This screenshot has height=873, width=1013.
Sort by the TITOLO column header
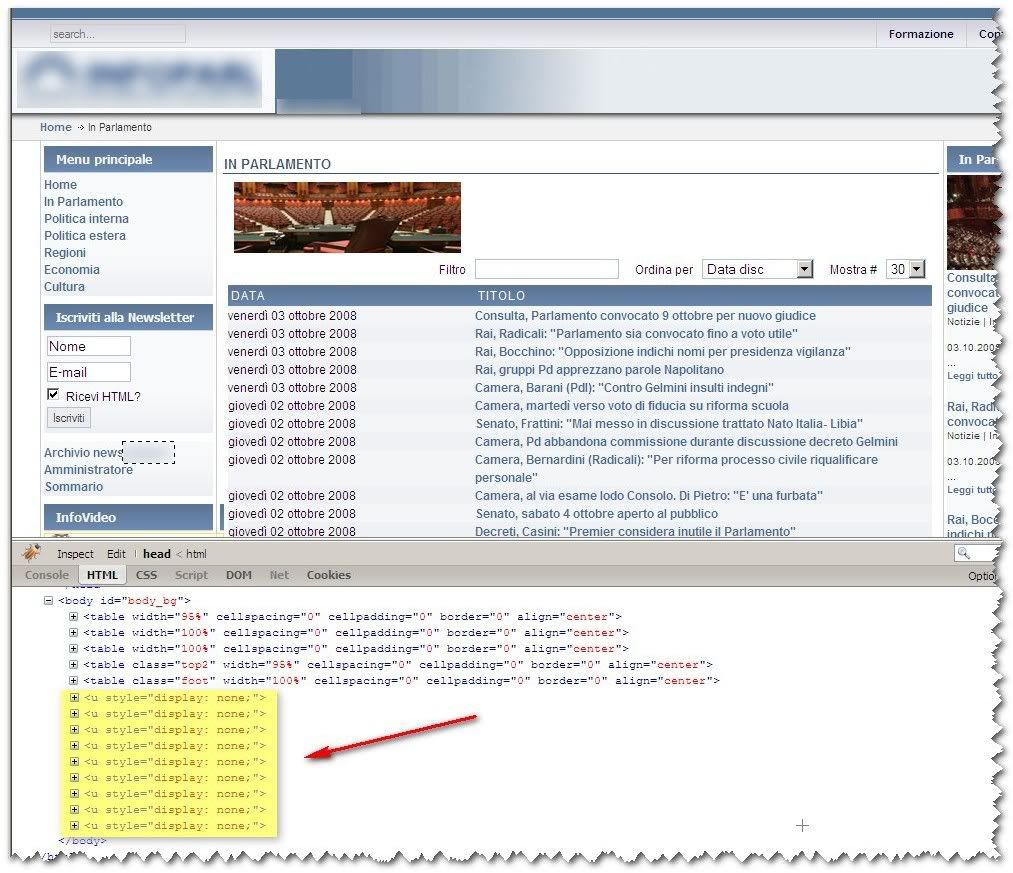[x=501, y=296]
